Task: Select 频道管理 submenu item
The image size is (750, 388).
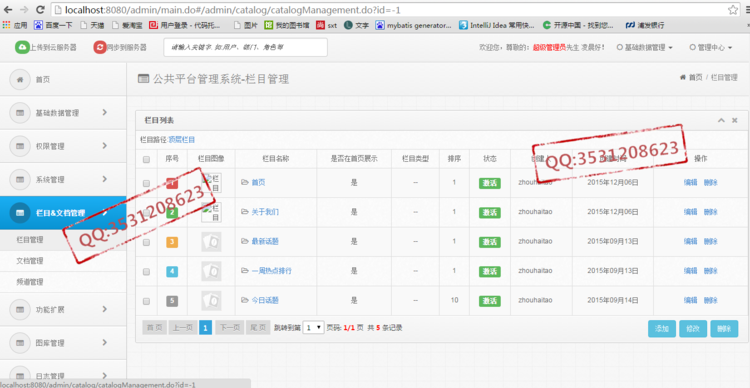Action: pos(63,282)
